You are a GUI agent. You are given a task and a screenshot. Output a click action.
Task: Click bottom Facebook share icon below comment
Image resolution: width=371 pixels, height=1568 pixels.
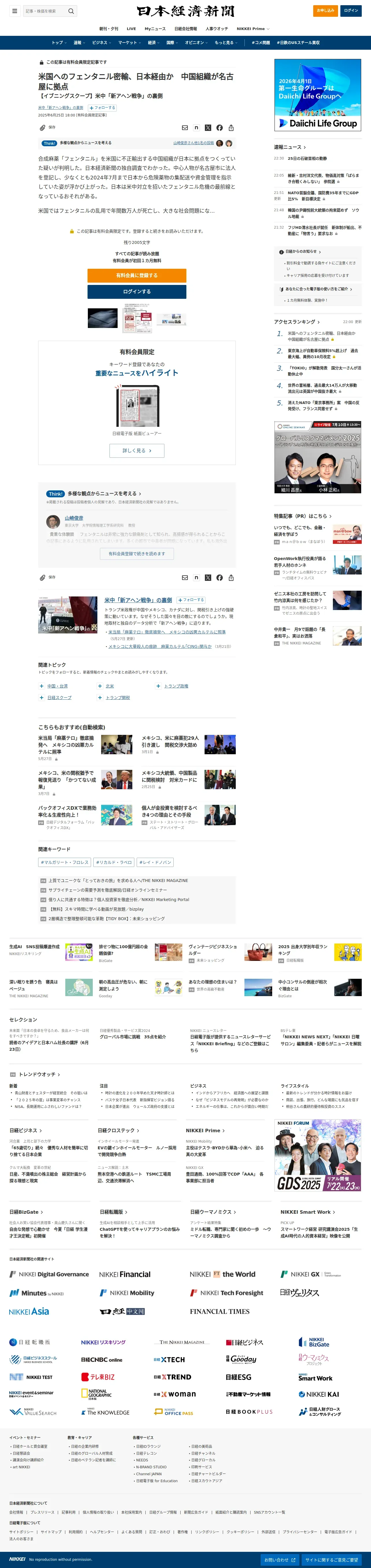point(220,578)
